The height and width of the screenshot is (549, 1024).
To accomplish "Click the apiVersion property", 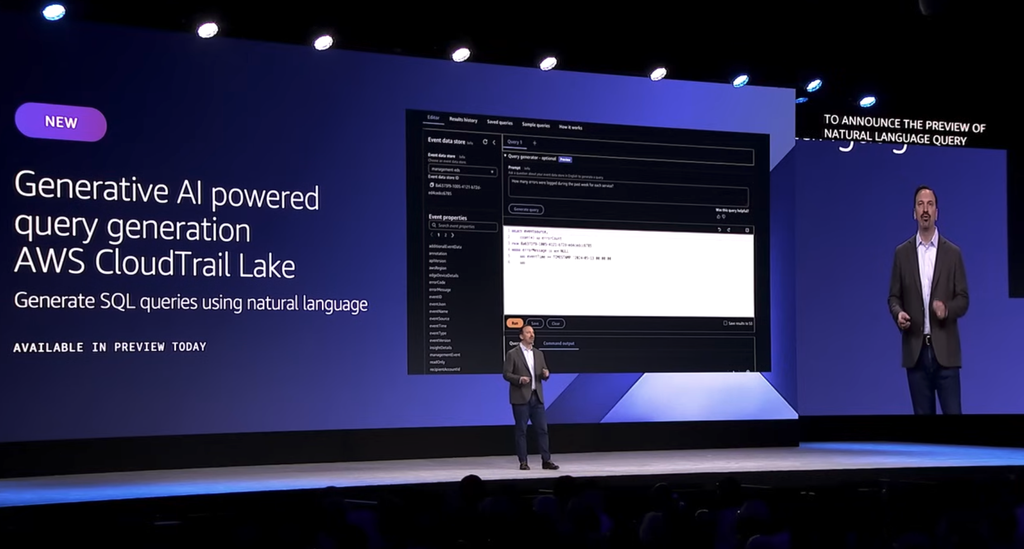I will click(438, 261).
